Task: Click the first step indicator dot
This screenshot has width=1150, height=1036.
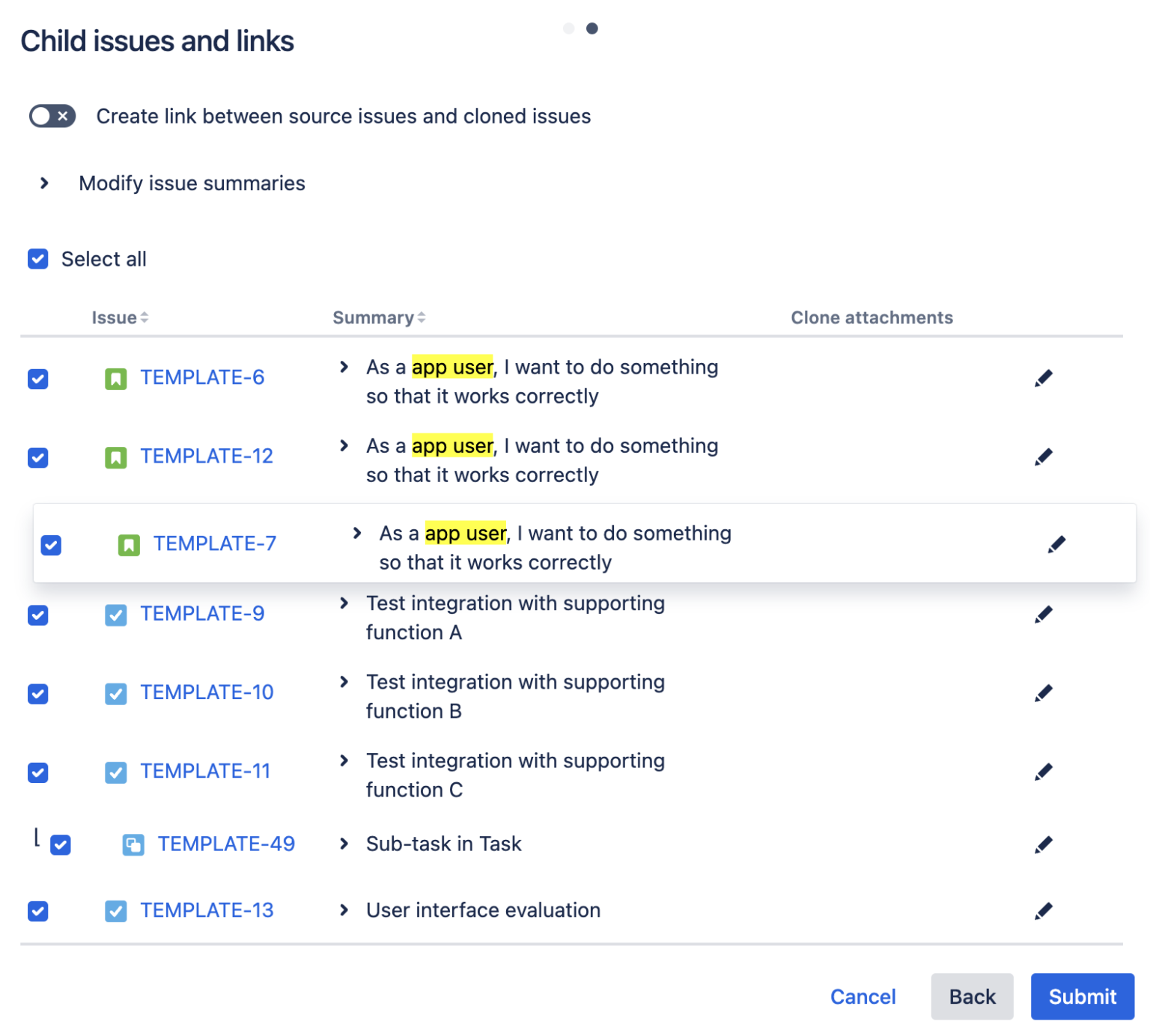Action: (569, 28)
